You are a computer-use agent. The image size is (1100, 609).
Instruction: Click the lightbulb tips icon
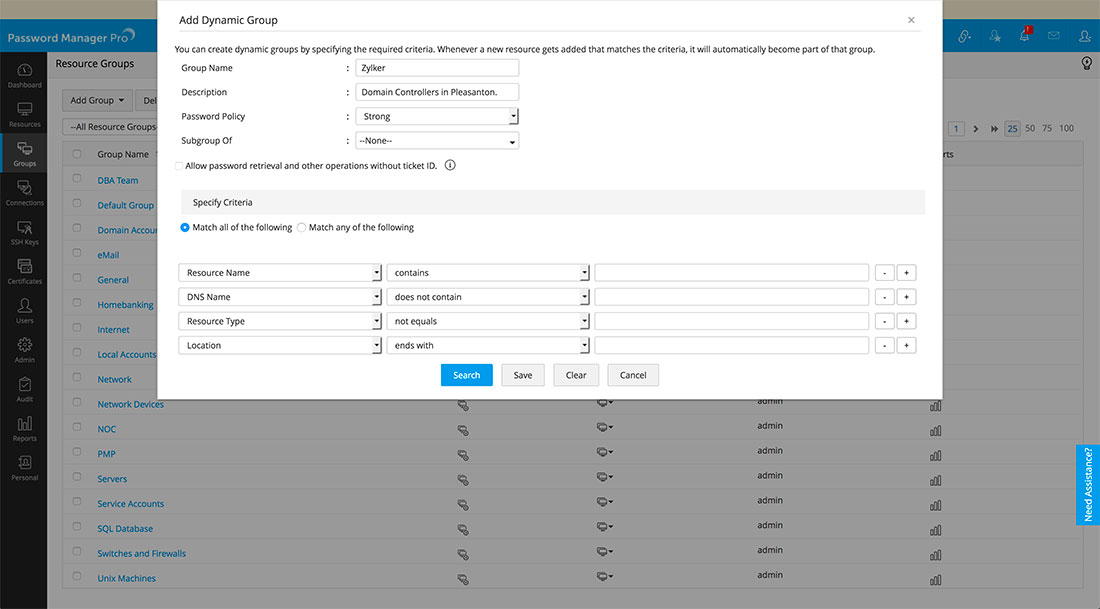[x=1086, y=63]
